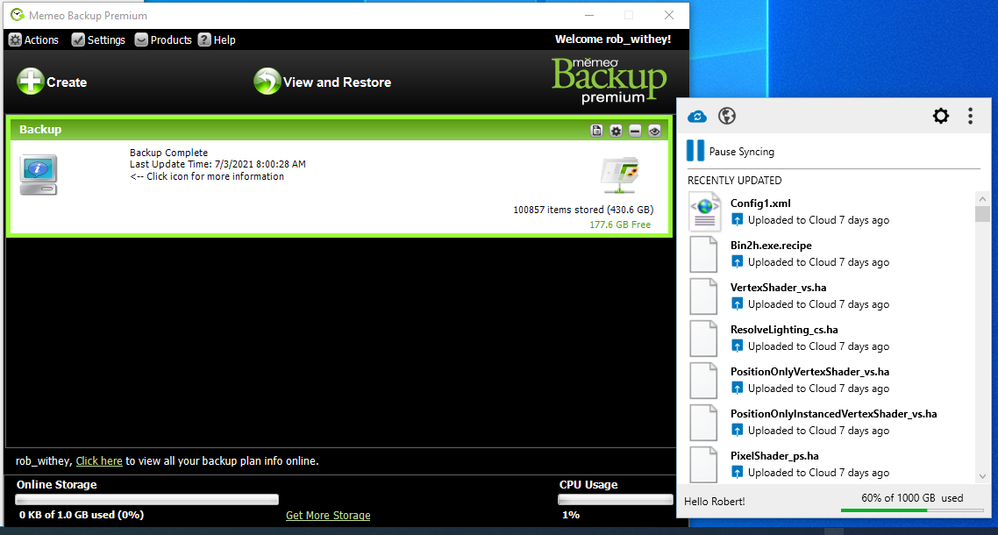This screenshot has height=535, width=998.
Task: Collapse the Backup plan with minus button
Action: pyautogui.click(x=635, y=130)
